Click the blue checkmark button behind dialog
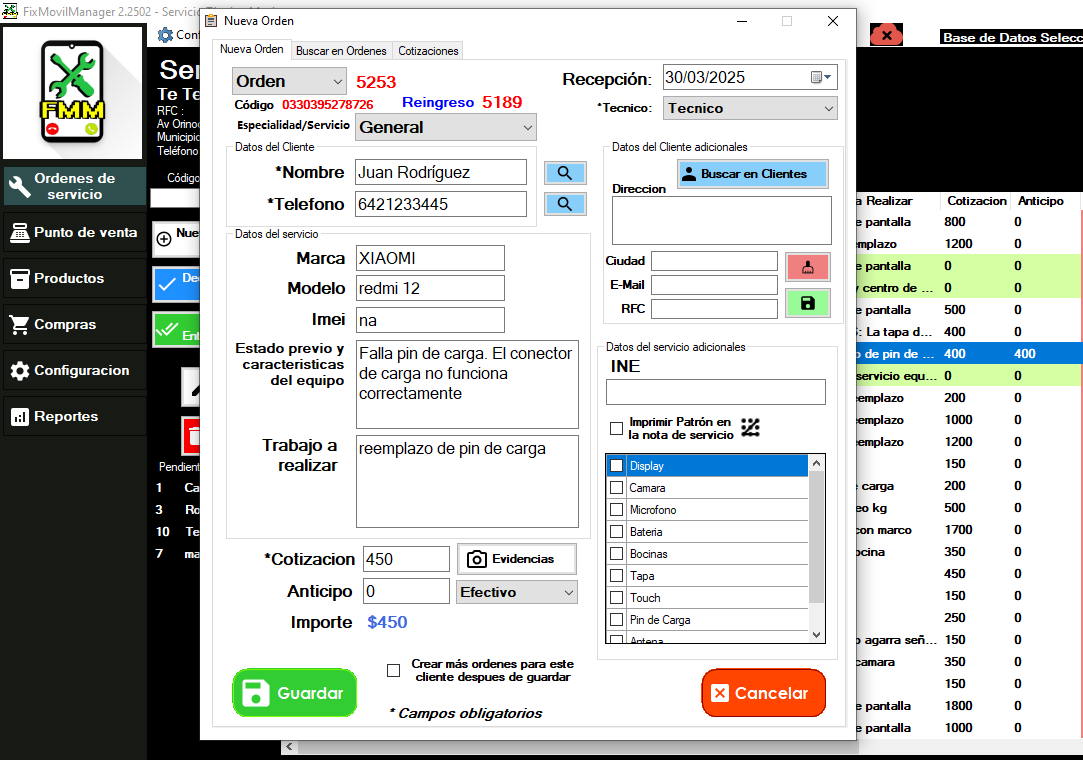This screenshot has height=760, width=1083. point(177,284)
